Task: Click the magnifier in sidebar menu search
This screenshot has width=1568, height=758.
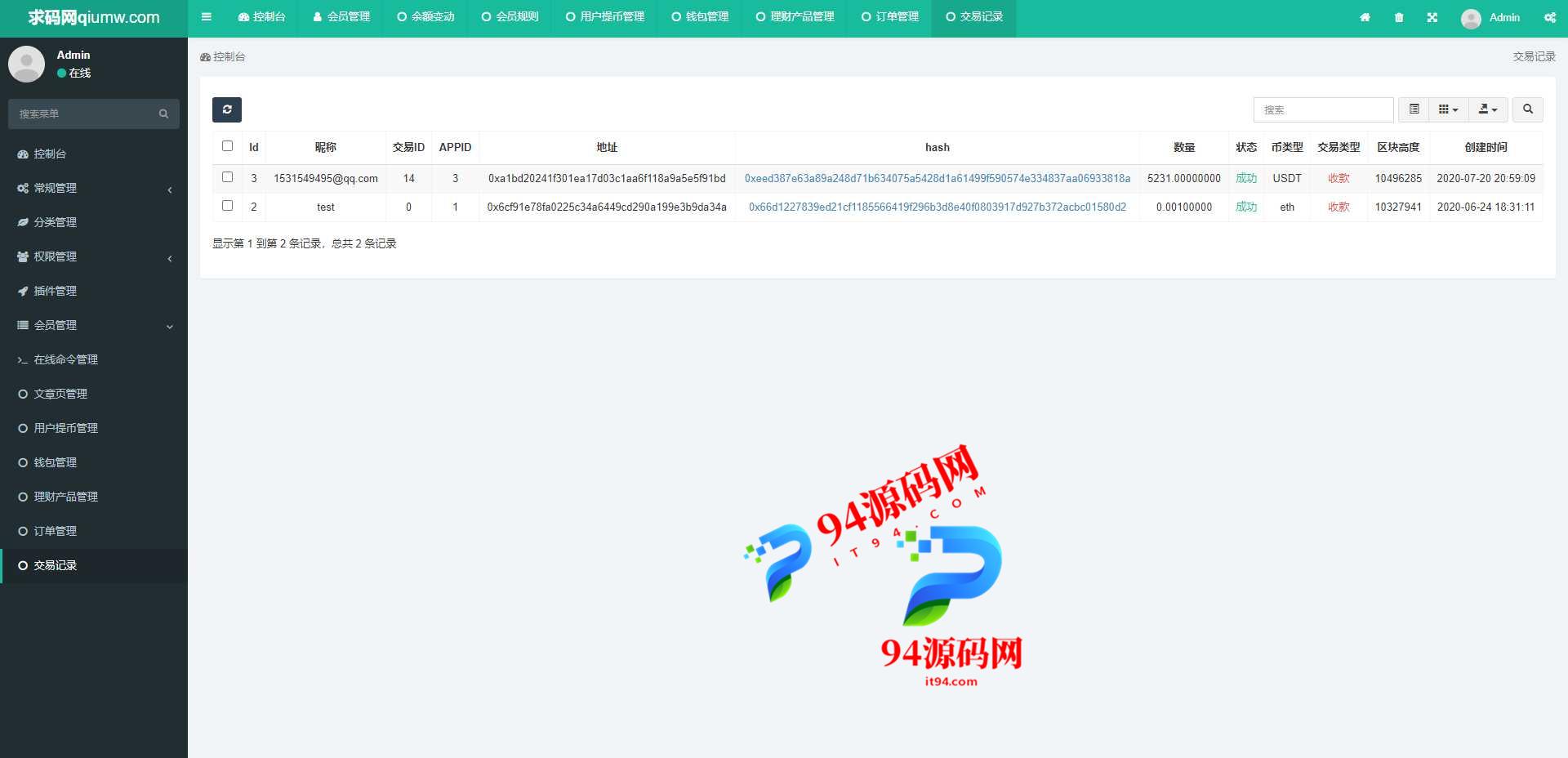Action: 163,114
